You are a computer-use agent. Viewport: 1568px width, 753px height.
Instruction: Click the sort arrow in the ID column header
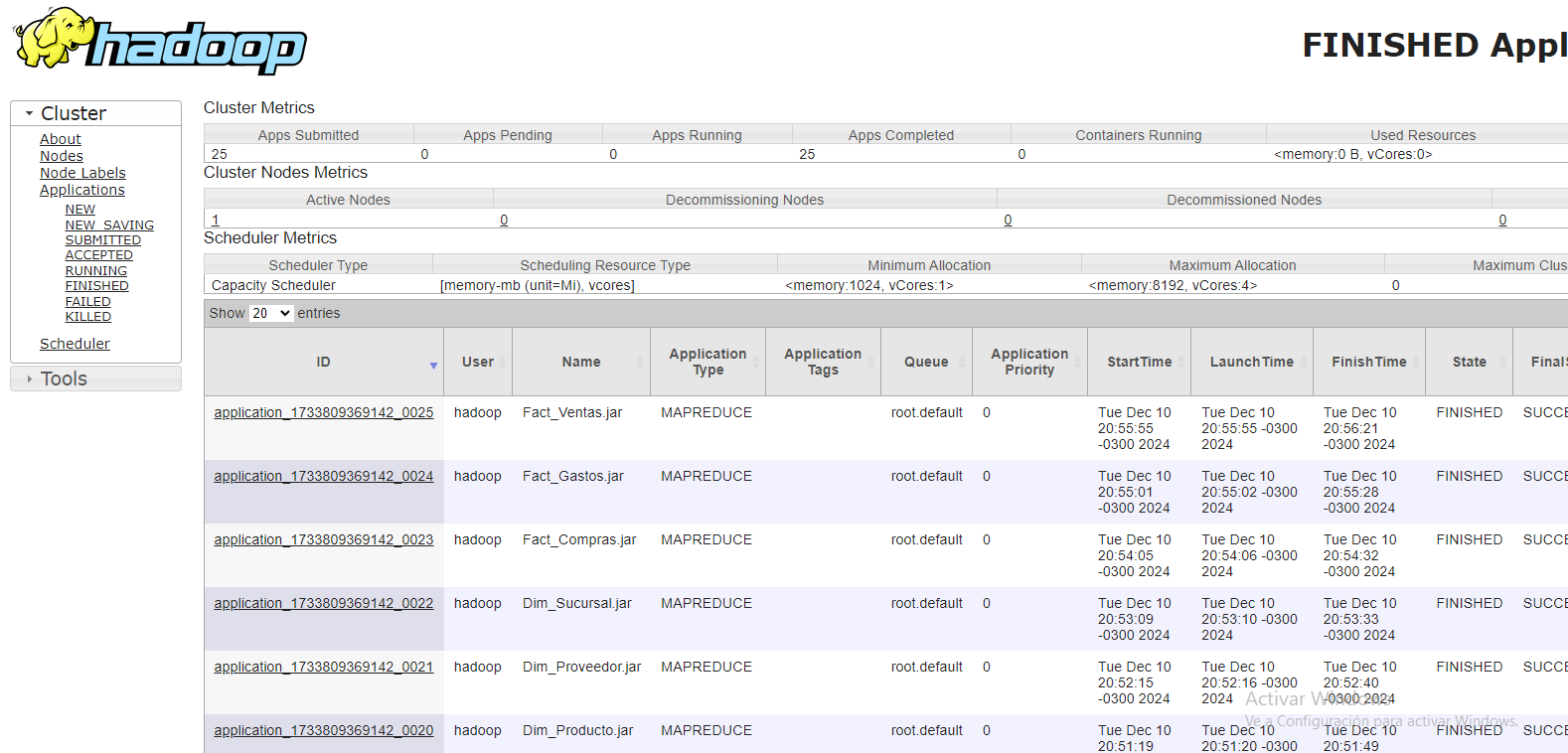point(433,366)
